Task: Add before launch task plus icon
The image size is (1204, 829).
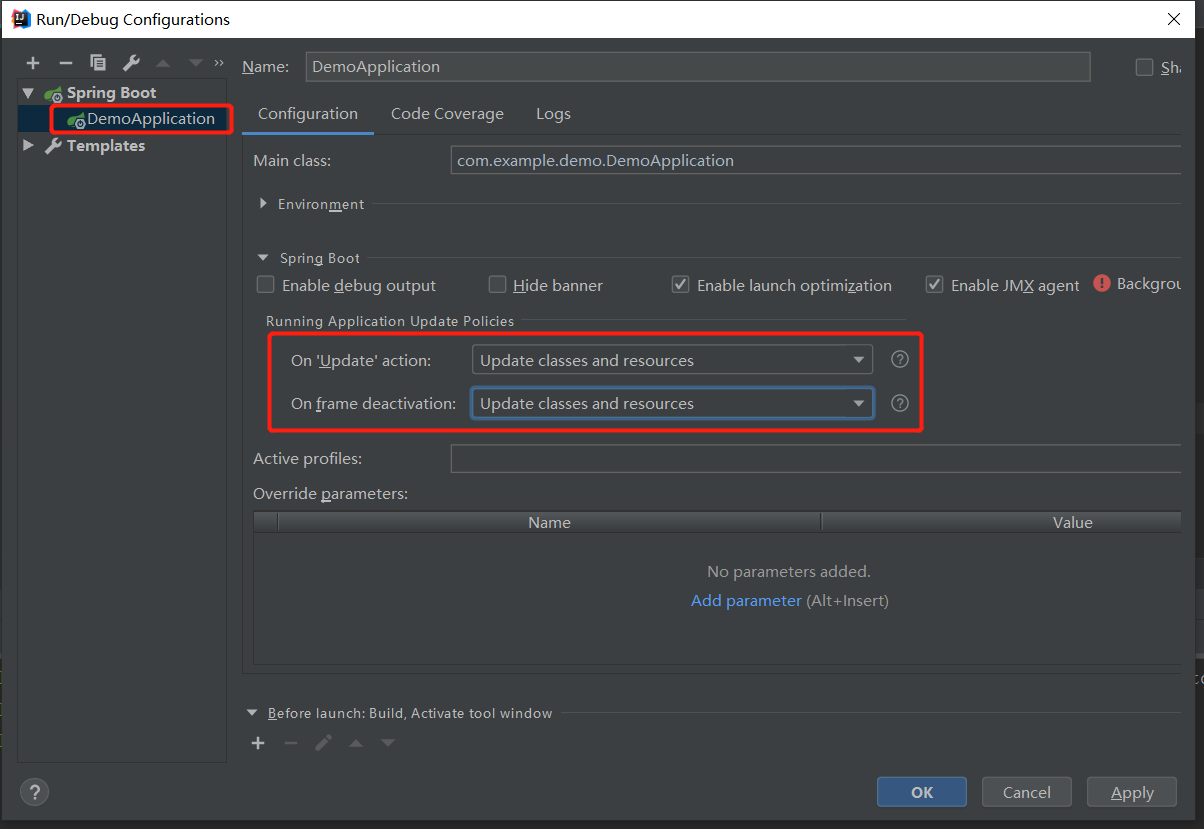Action: (258, 743)
